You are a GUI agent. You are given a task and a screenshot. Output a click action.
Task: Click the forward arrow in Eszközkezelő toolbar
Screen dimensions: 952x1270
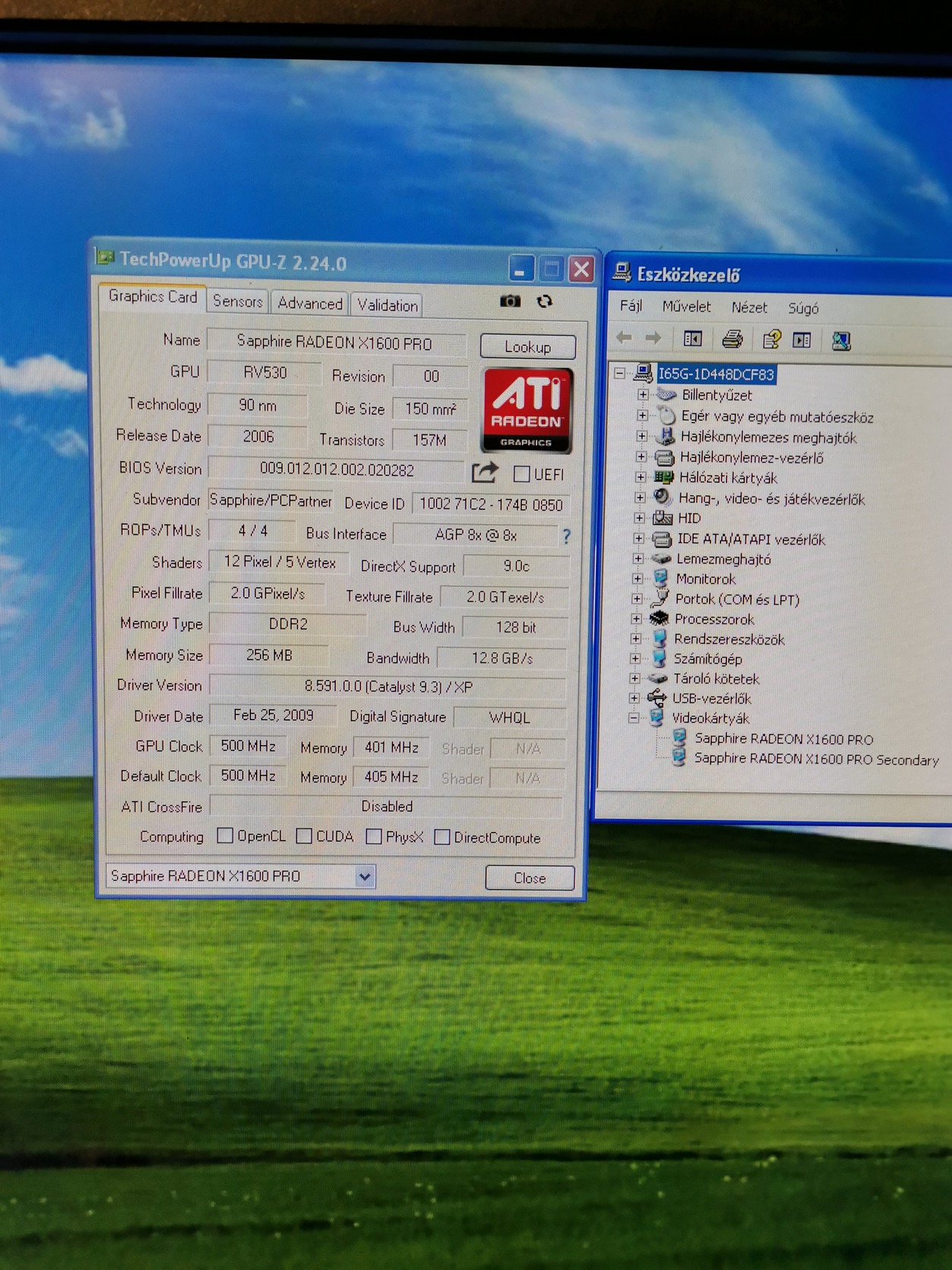(x=653, y=338)
